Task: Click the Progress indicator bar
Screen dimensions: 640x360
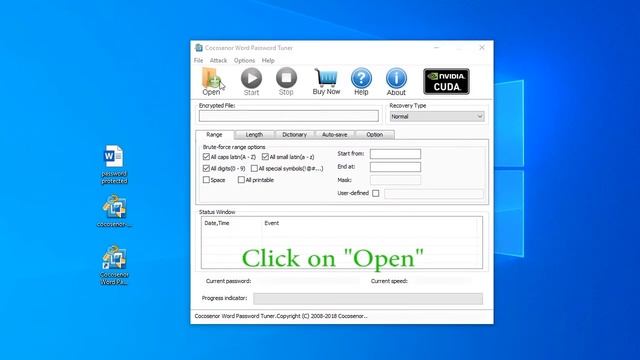Action: (x=368, y=298)
